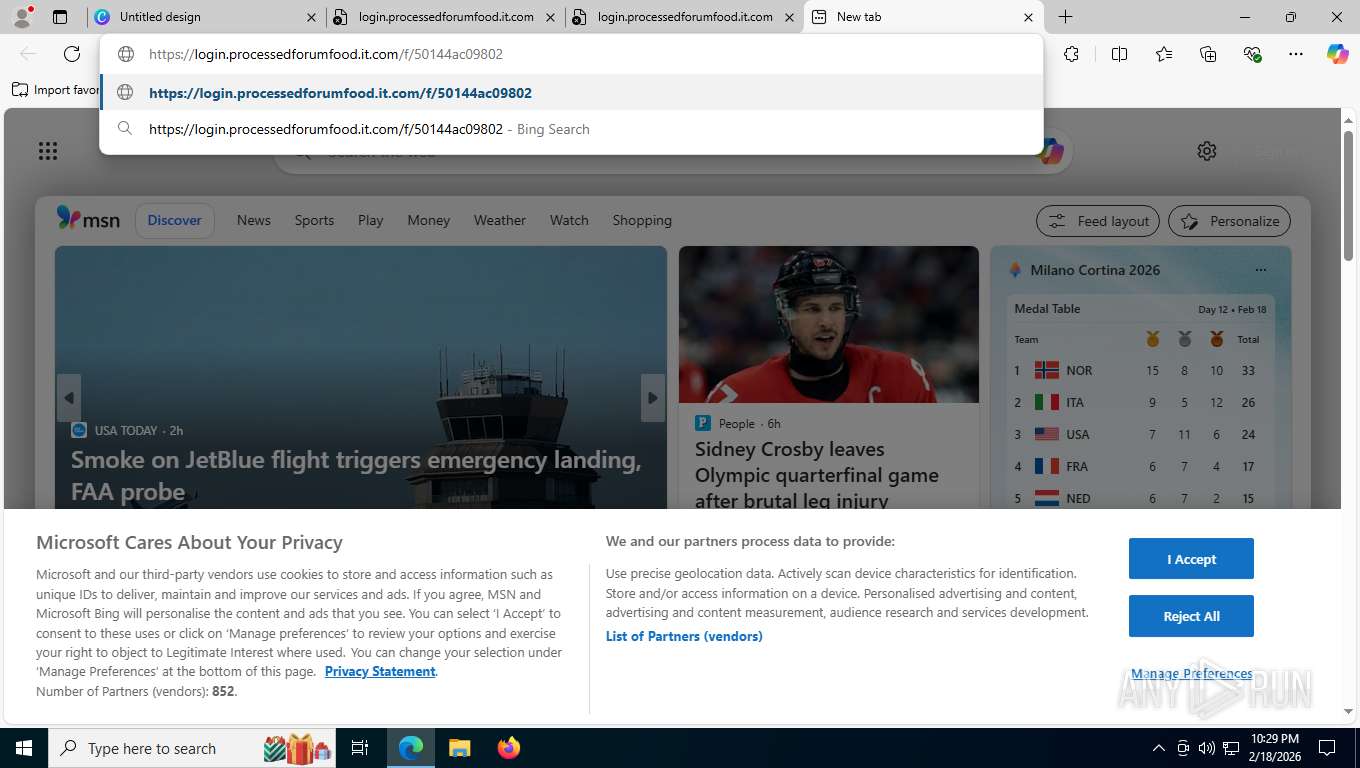The width and height of the screenshot is (1360, 768).
Task: Open a new browser tab
Action: 1066,17
